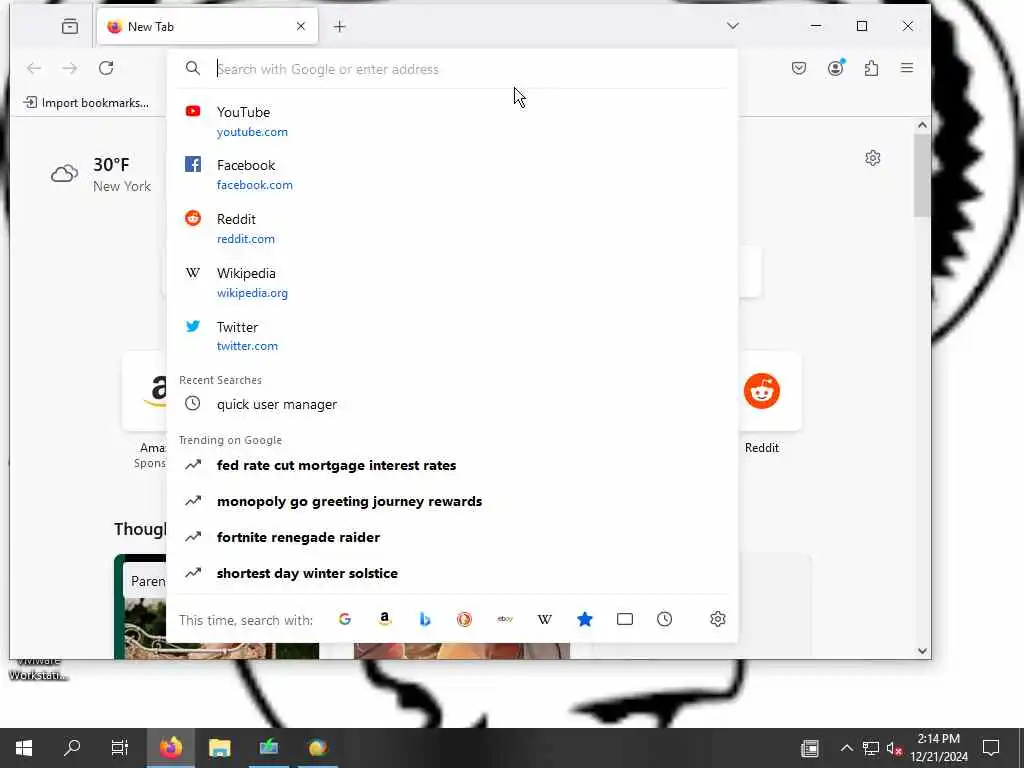Search this time with DuckDuckGo

coord(464,619)
